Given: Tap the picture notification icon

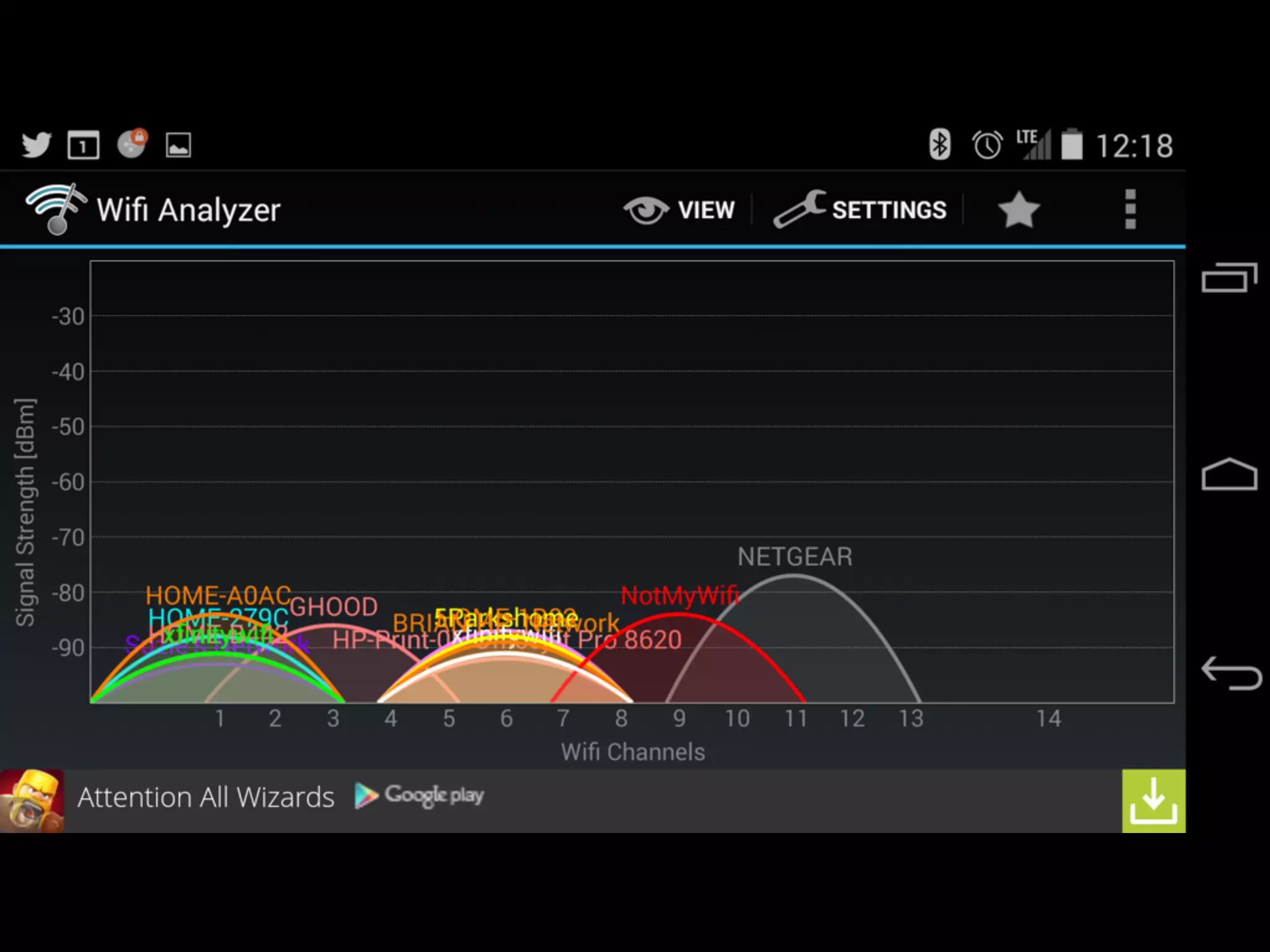Looking at the screenshot, I should [178, 145].
